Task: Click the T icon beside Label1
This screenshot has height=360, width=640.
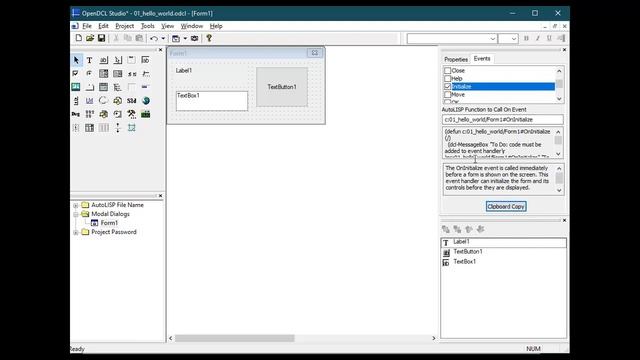Action: (x=446, y=242)
